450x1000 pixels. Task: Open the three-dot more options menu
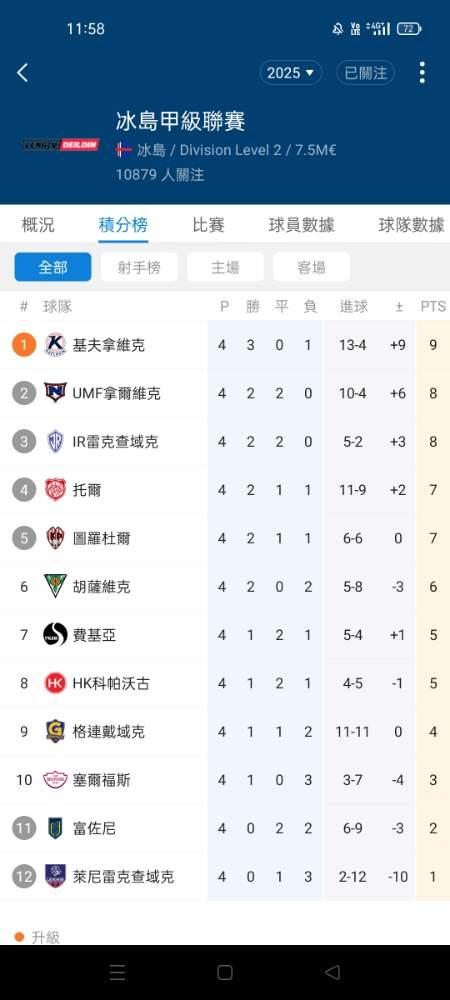click(422, 73)
